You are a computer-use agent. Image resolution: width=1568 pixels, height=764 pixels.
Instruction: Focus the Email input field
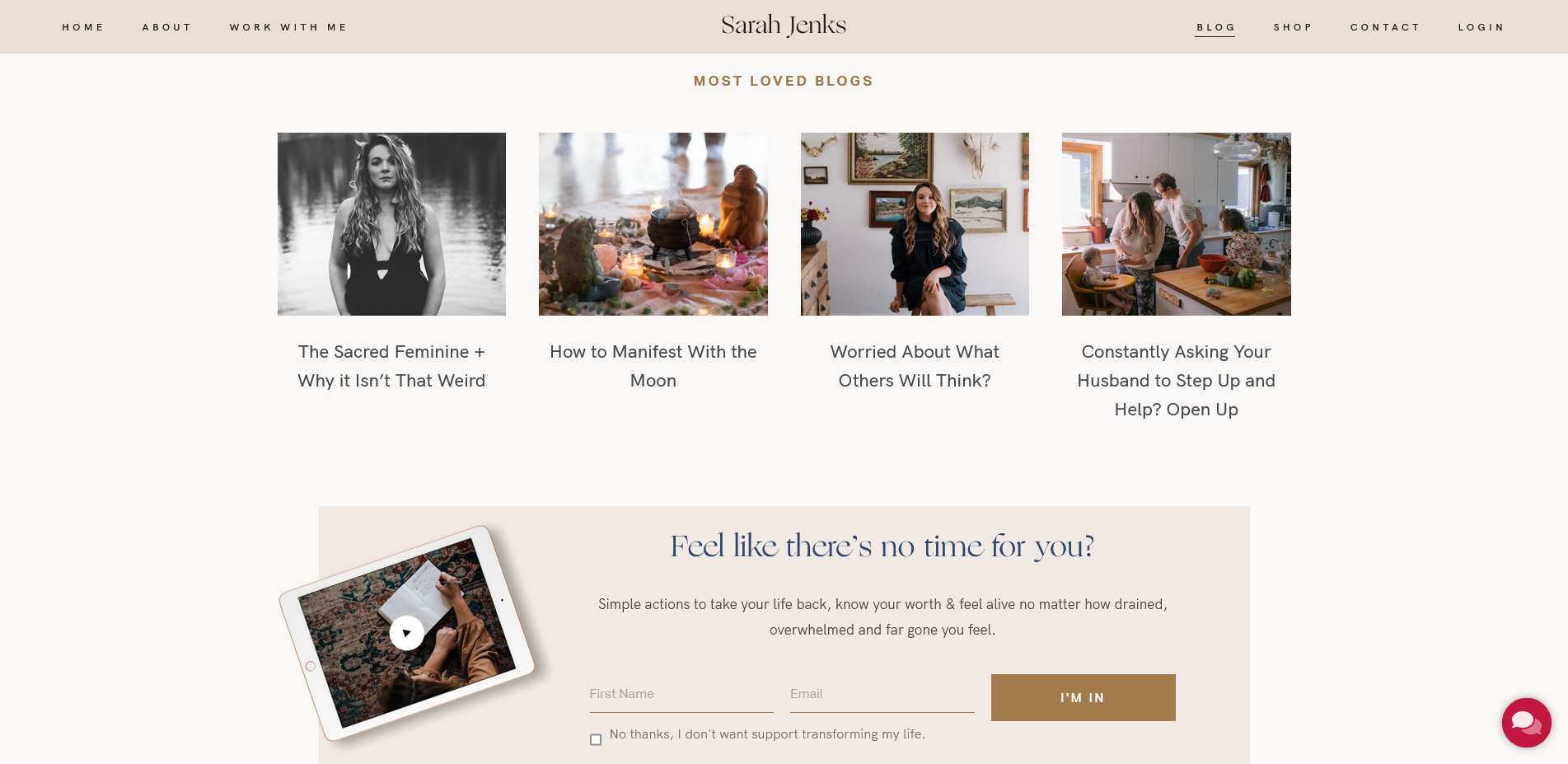point(882,694)
